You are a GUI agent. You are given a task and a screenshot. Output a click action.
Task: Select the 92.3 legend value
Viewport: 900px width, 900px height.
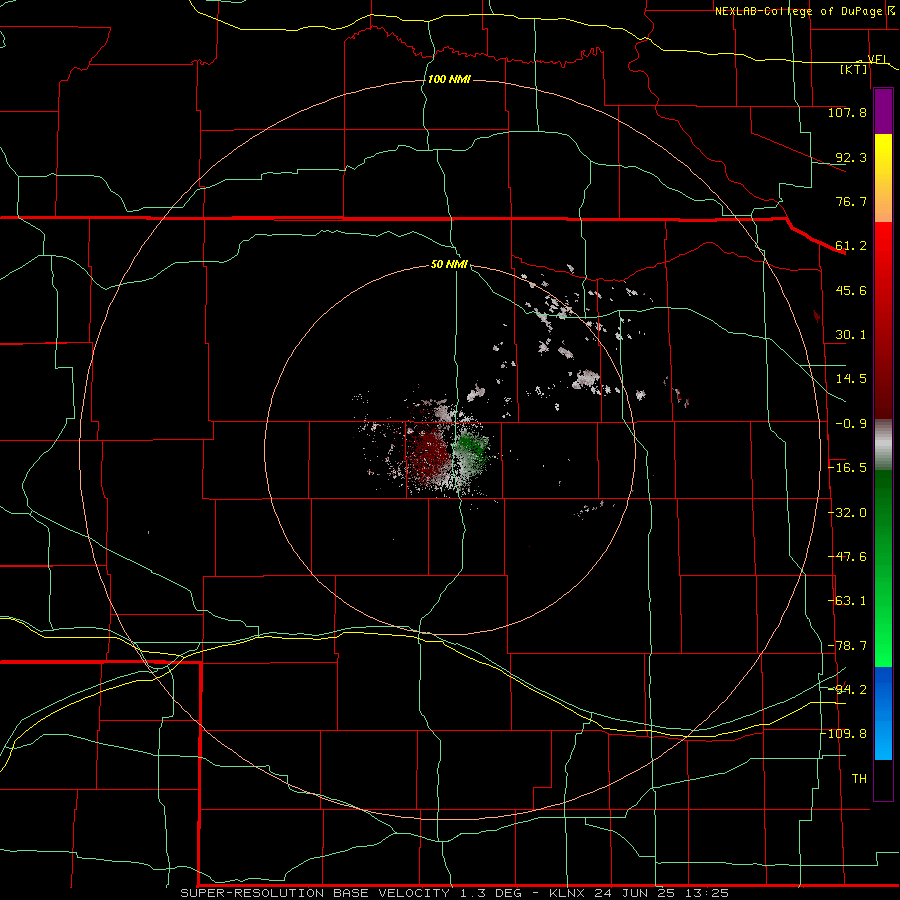[x=851, y=157]
